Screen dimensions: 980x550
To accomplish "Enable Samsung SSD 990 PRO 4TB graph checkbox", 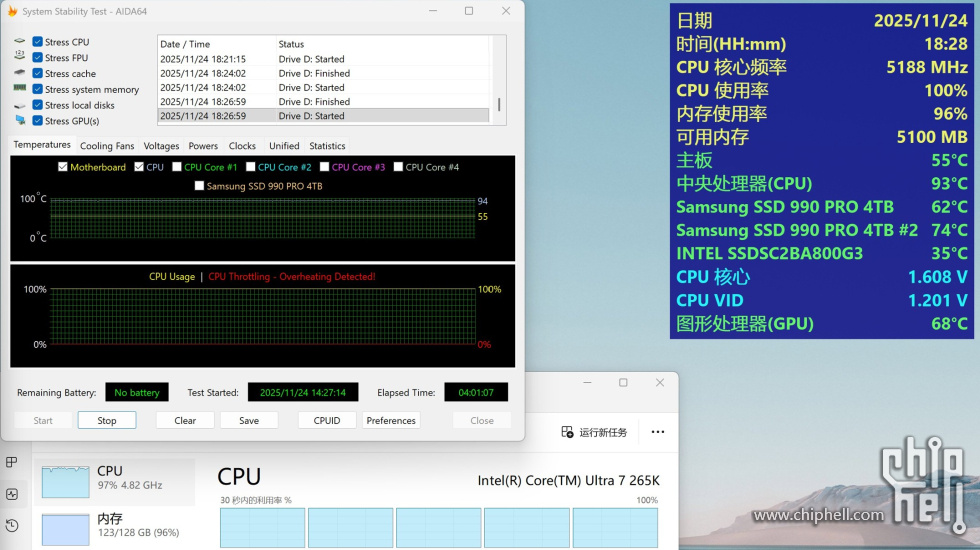I will click(x=199, y=186).
